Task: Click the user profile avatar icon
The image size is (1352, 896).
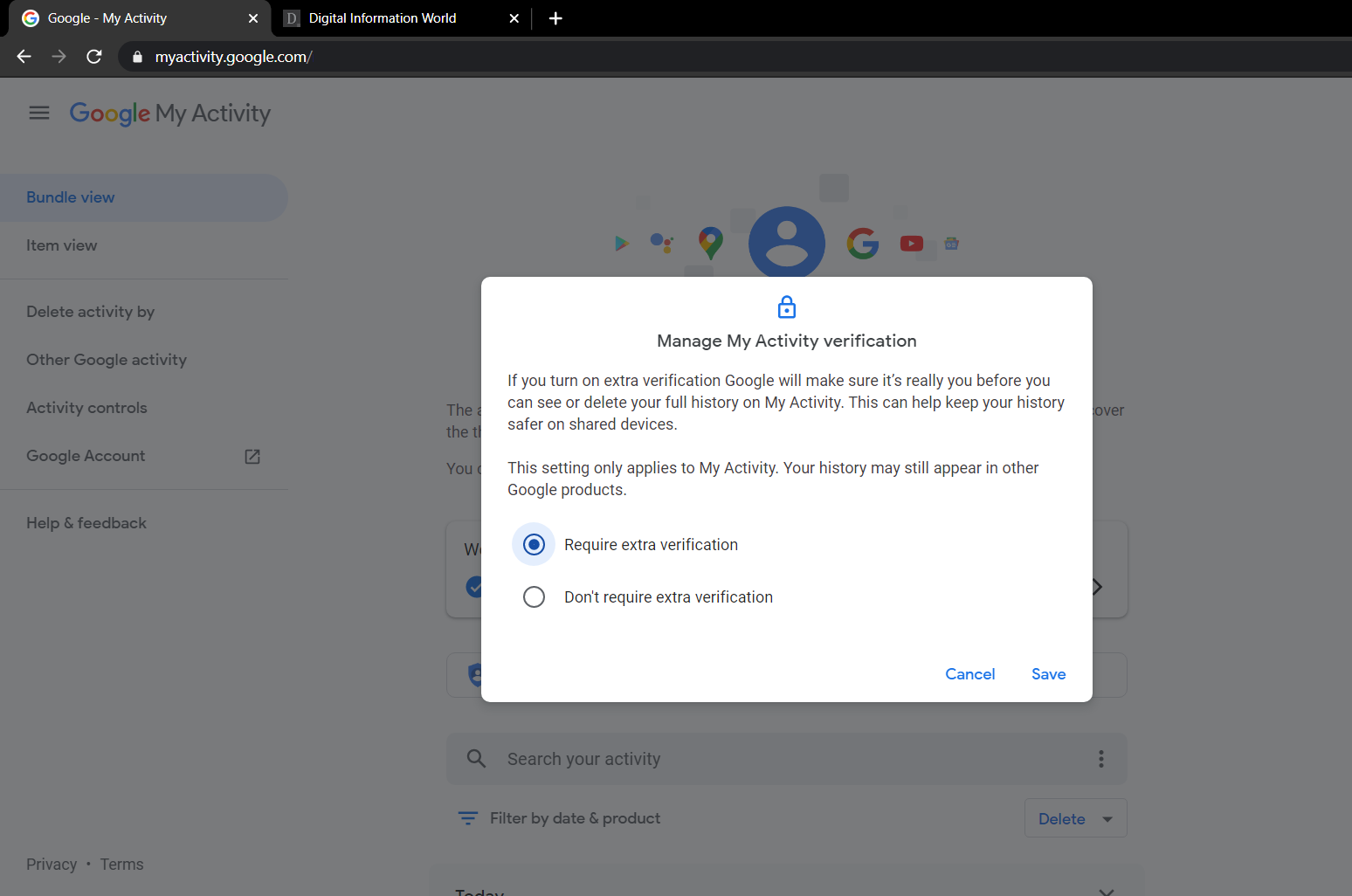Action: click(787, 243)
